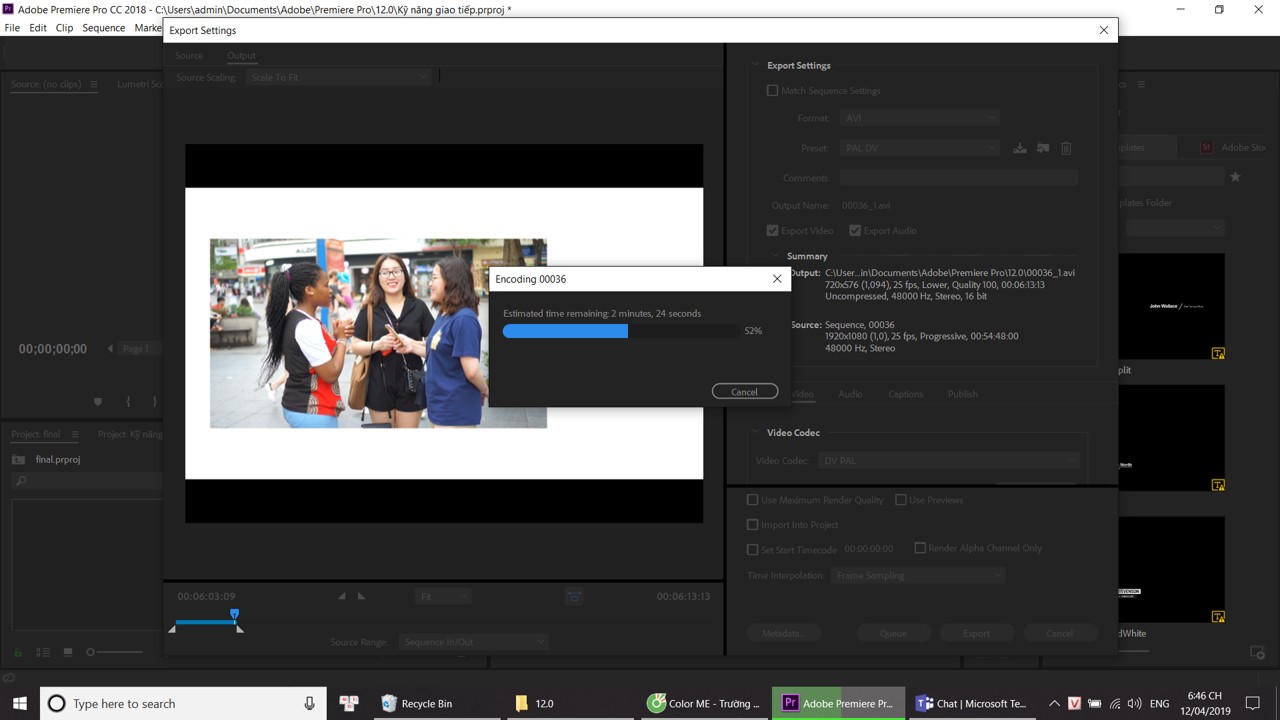
Task: Enable Use Maximum Render Quality
Action: coord(753,500)
